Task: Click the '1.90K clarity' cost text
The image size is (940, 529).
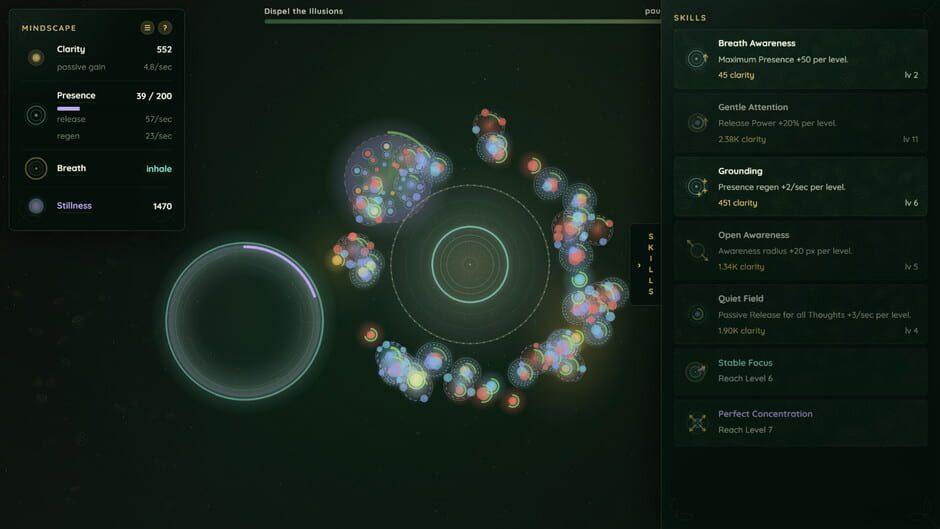Action: [x=742, y=331]
